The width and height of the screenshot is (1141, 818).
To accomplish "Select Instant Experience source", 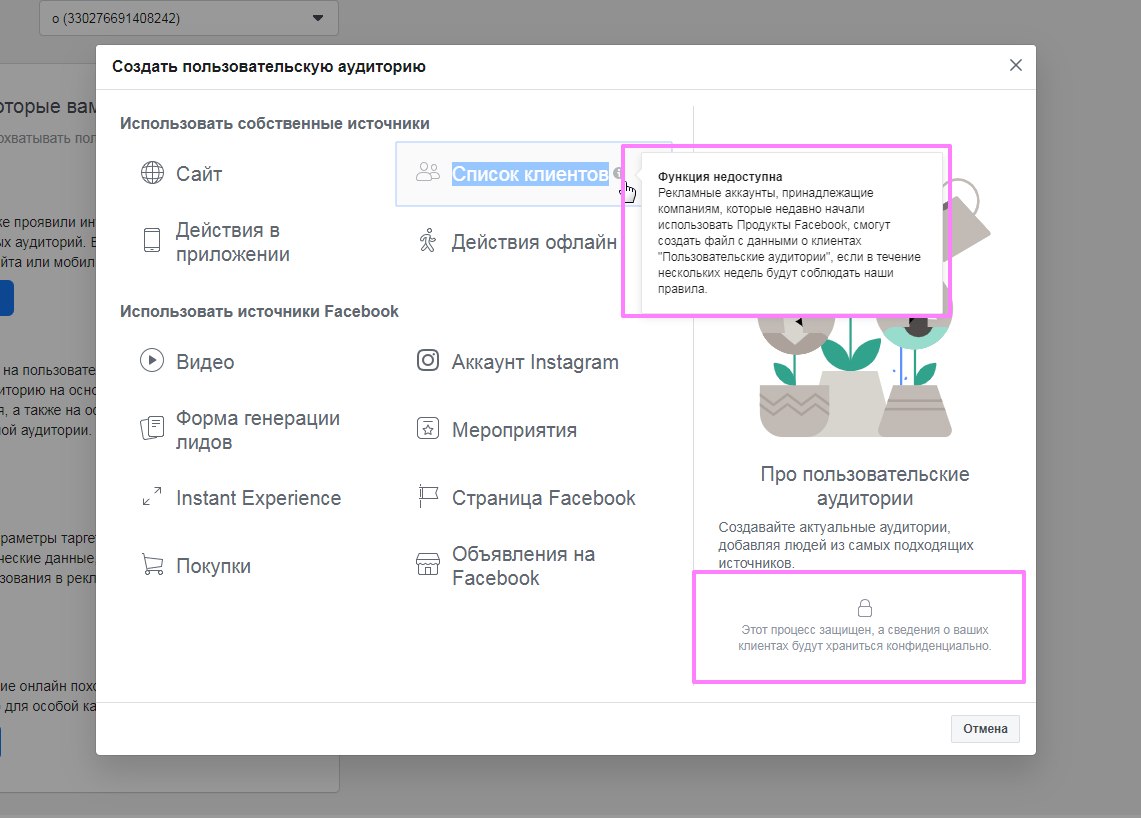I will click(x=258, y=498).
